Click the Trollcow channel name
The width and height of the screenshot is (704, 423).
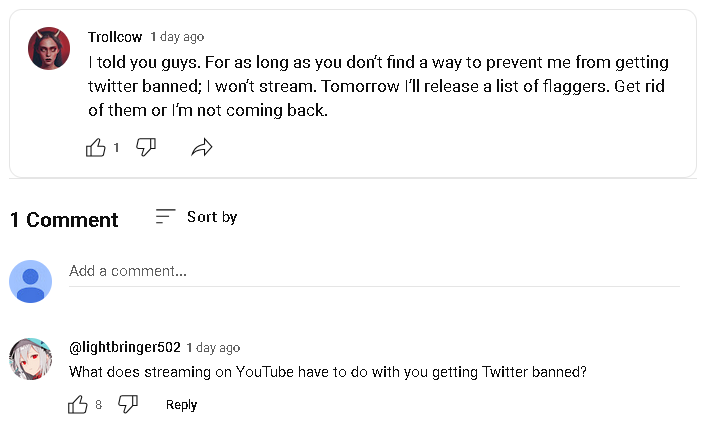tap(115, 37)
